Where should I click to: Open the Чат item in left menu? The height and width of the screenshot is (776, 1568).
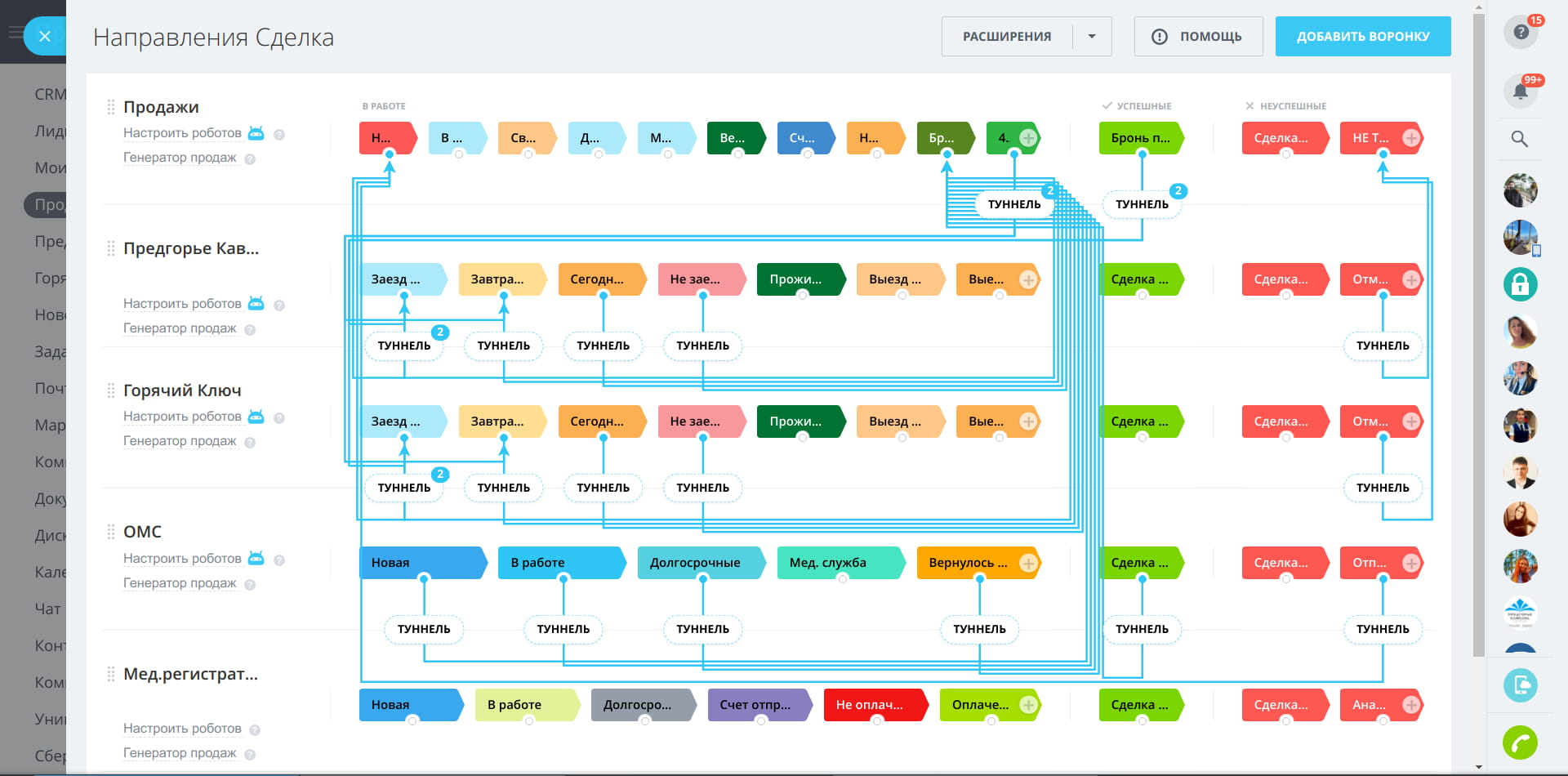point(47,609)
